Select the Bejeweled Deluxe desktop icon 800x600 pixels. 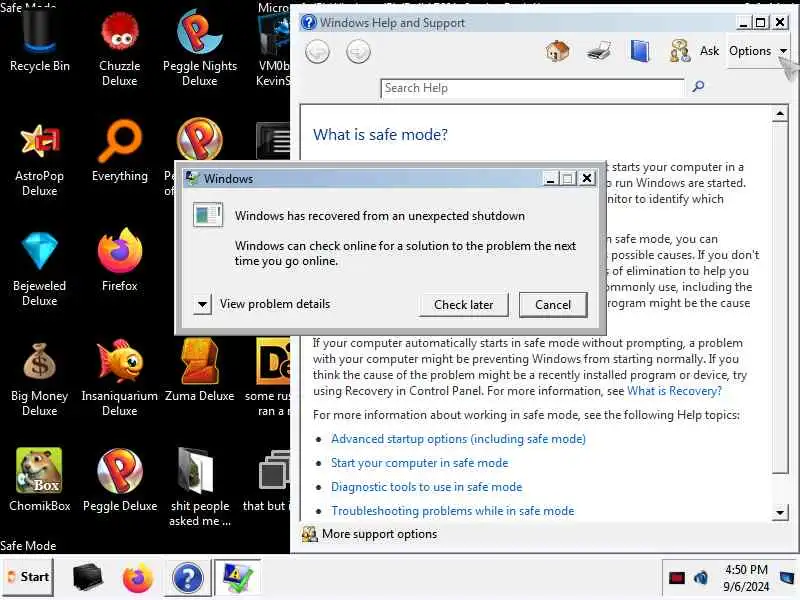[x=39, y=269]
